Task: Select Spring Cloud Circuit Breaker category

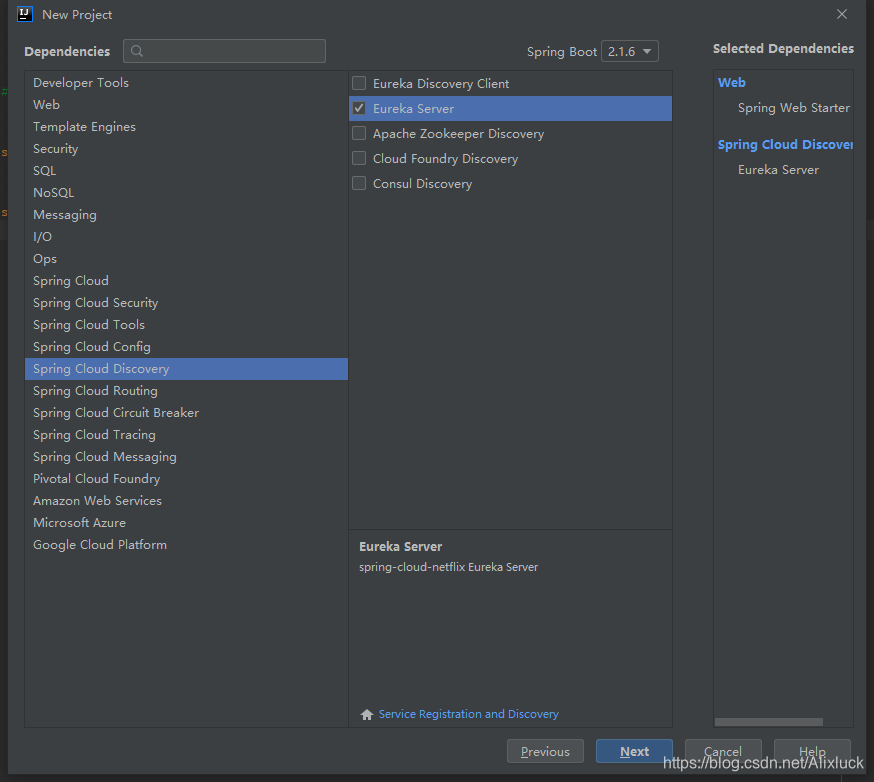Action: pyautogui.click(x=186, y=413)
